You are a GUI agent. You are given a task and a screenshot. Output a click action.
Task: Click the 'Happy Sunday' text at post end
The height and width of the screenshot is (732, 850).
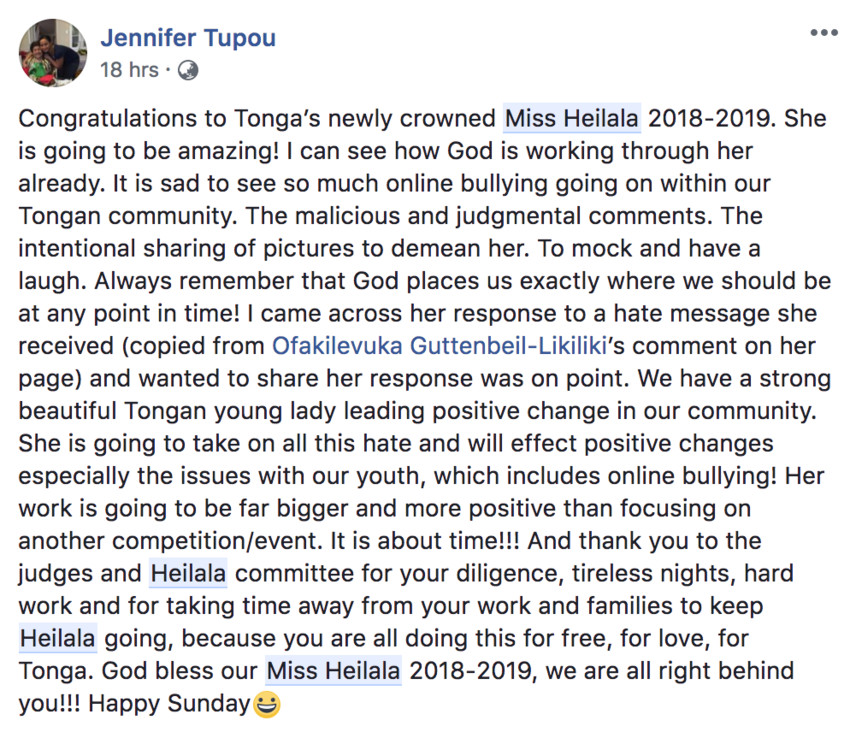click(x=169, y=704)
